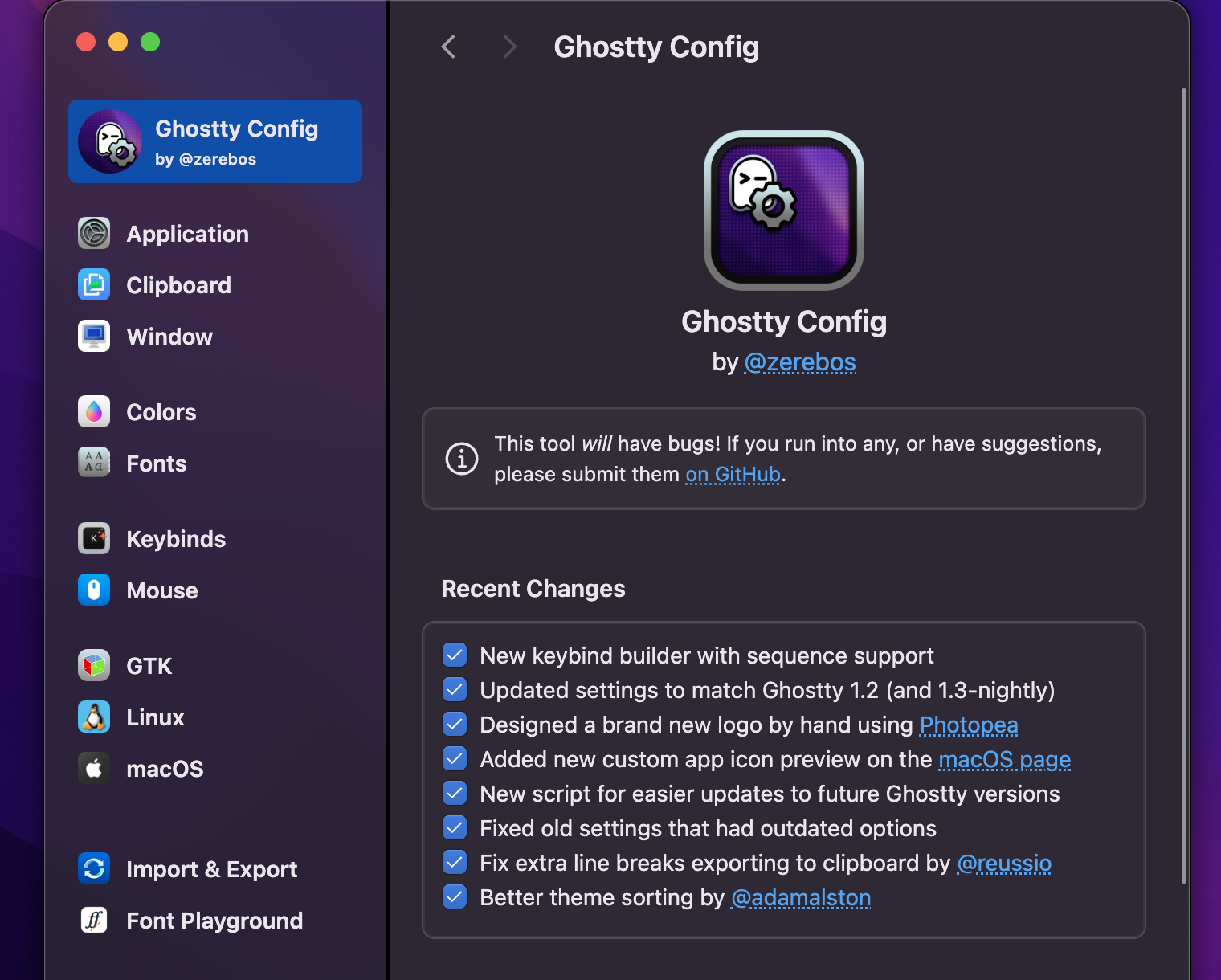Screen dimensions: 1221x980
Task: Open the Keybinds icon in sidebar
Action: click(94, 539)
